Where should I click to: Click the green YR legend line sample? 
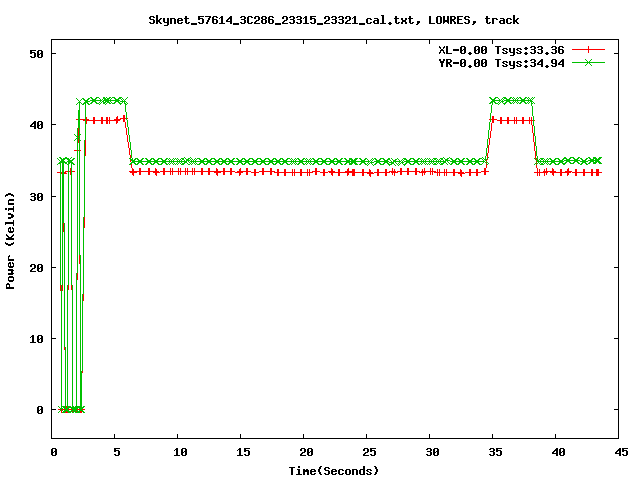click(x=588, y=62)
